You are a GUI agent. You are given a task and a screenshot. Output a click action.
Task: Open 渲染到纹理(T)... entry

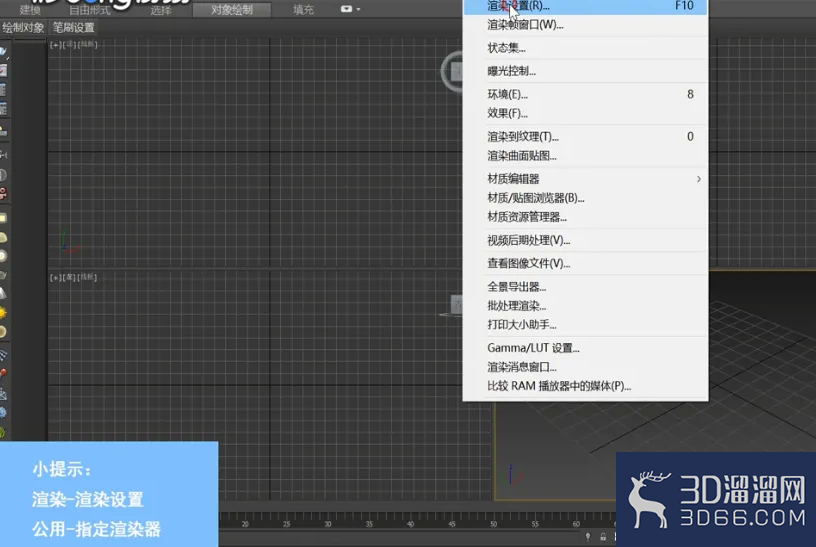(x=585, y=136)
